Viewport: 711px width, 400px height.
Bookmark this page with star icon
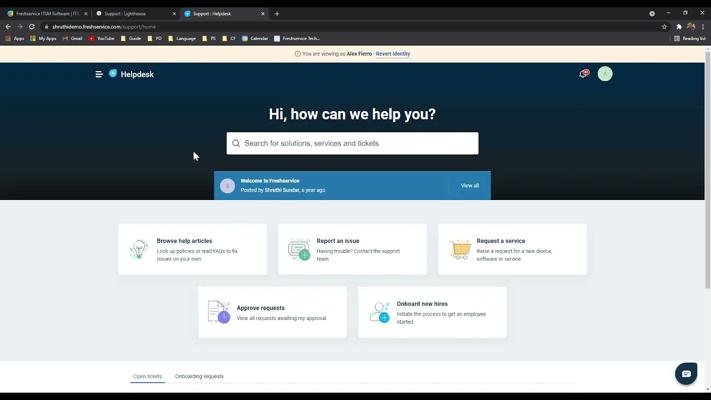[664, 27]
